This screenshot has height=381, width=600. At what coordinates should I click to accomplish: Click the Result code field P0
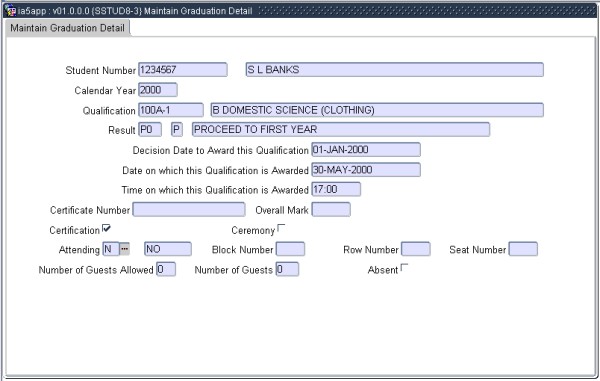pyautogui.click(x=150, y=129)
